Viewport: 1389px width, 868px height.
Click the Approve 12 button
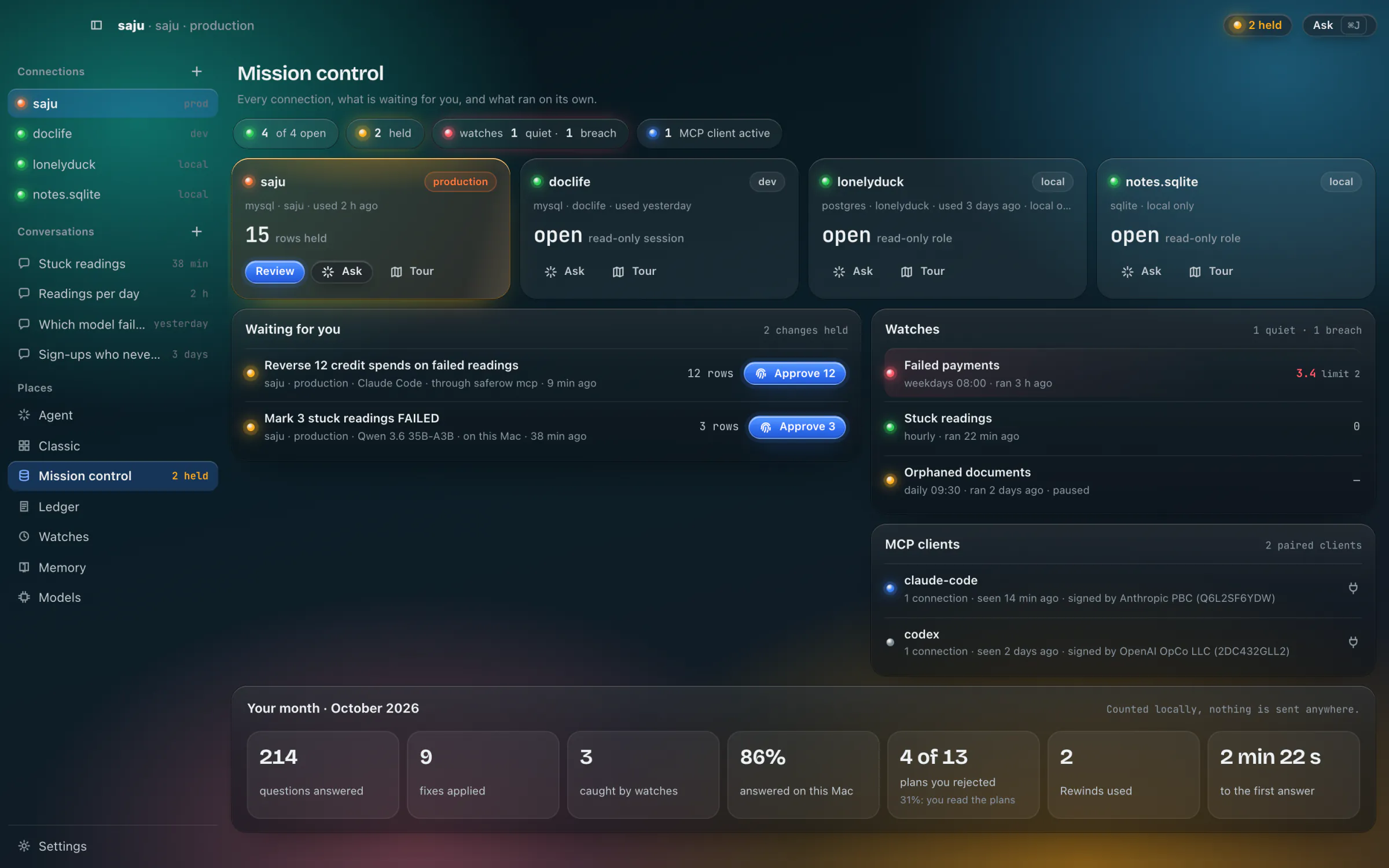(795, 373)
